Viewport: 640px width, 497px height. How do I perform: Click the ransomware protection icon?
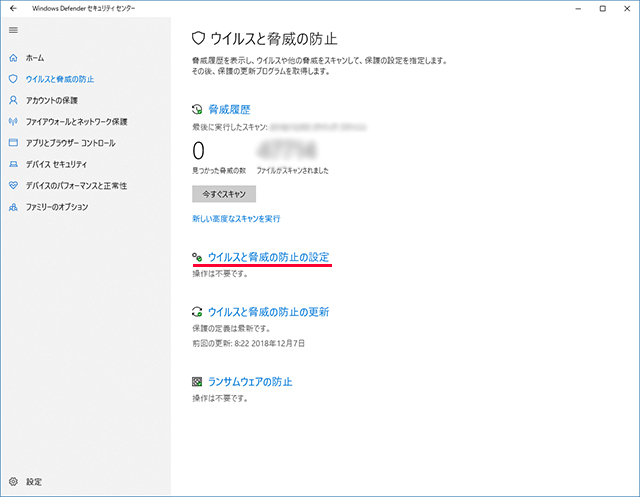(x=197, y=382)
